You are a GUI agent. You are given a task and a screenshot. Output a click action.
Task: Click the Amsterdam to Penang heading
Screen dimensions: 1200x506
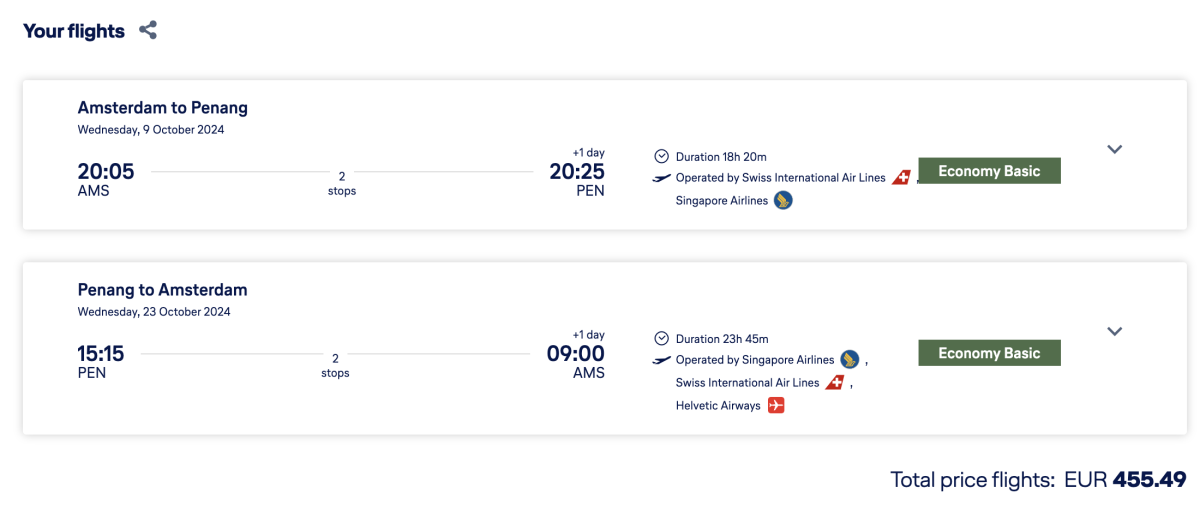163,107
